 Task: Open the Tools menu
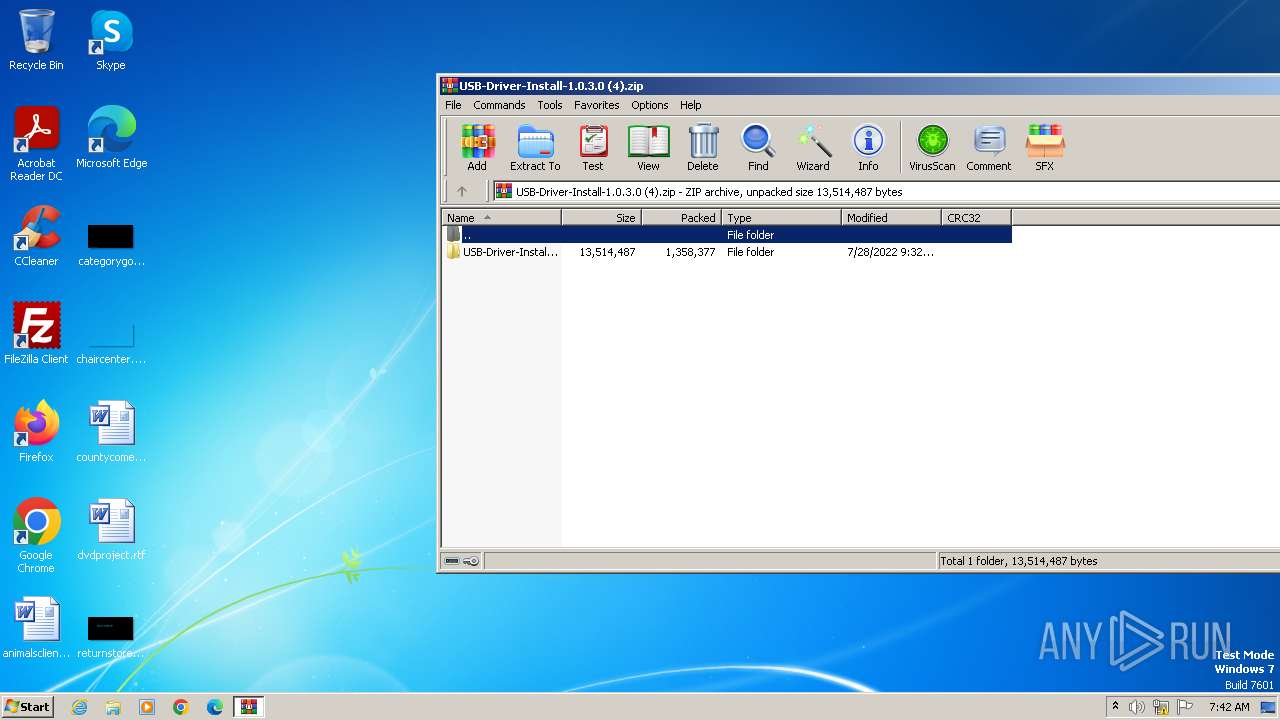coord(550,105)
